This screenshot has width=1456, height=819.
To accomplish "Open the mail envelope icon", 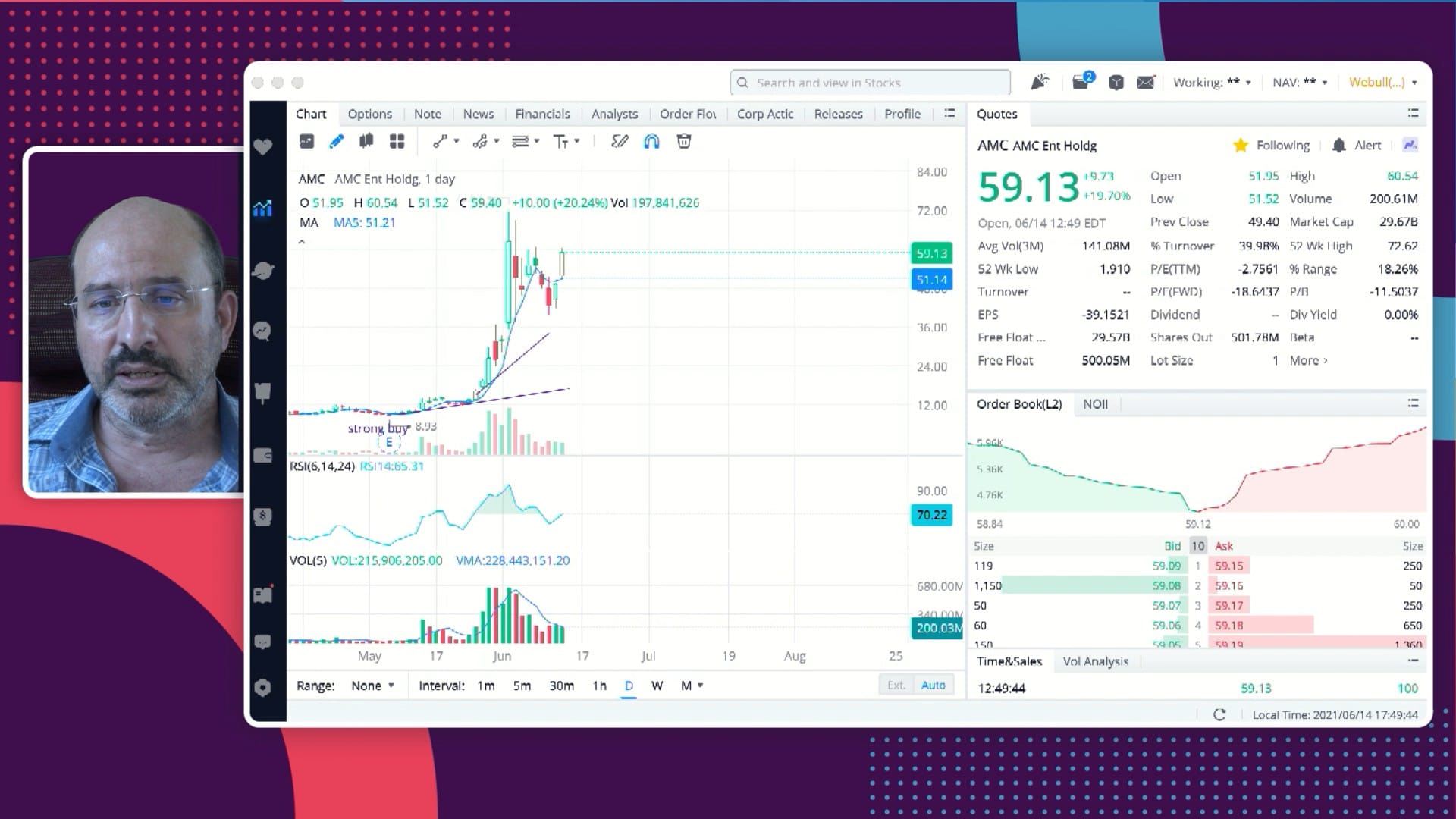I will point(1146,82).
